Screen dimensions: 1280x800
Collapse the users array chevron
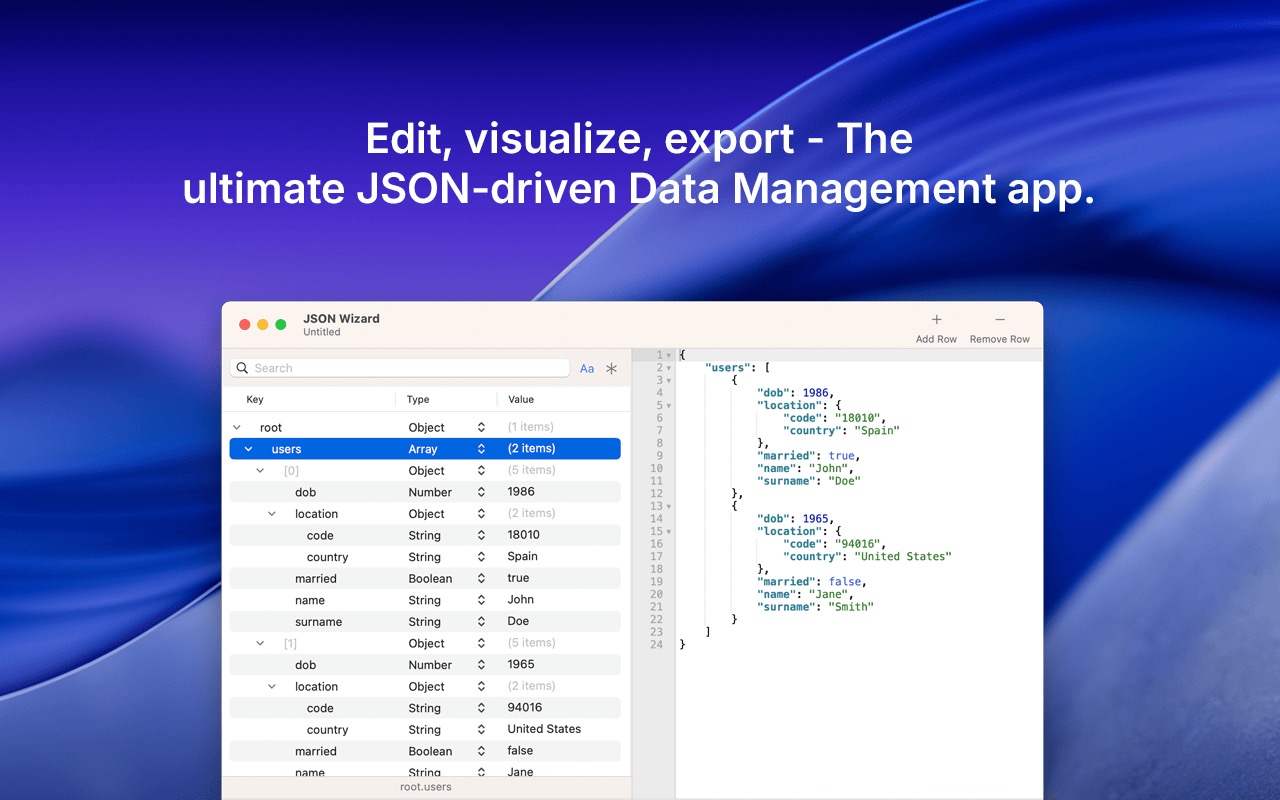click(x=249, y=449)
